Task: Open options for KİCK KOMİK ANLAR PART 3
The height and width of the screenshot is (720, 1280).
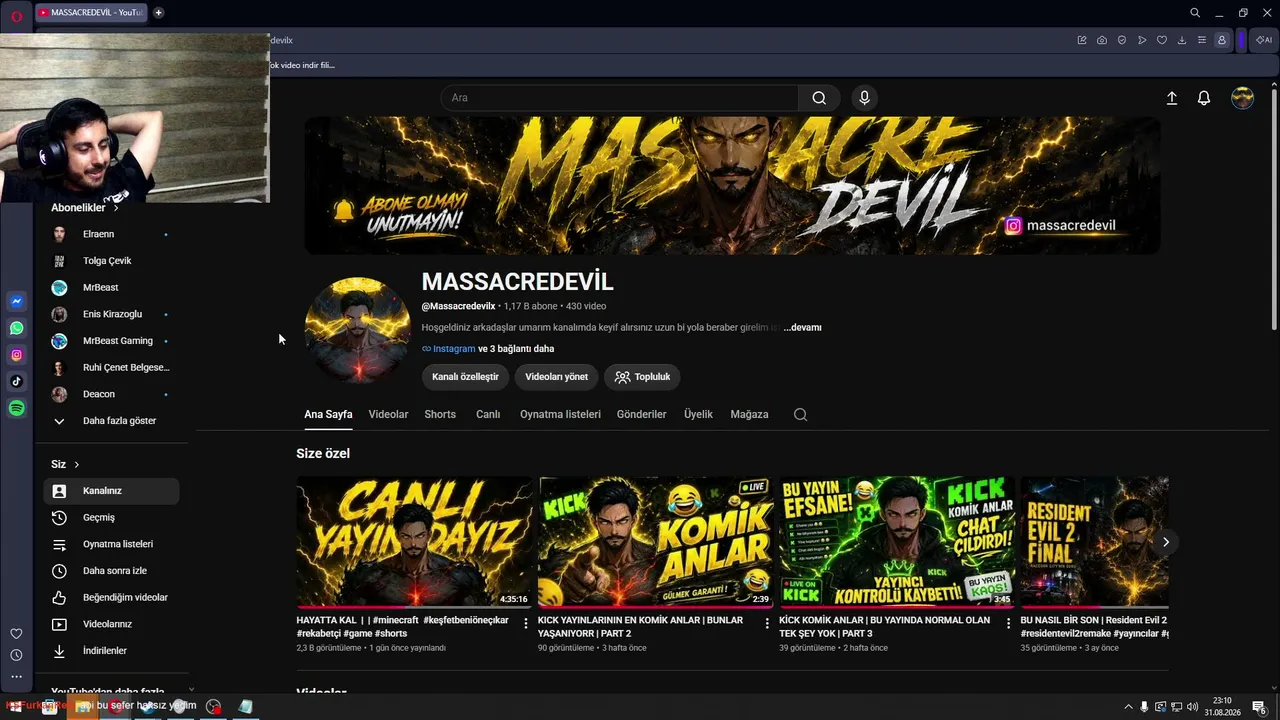Action: [x=1009, y=623]
